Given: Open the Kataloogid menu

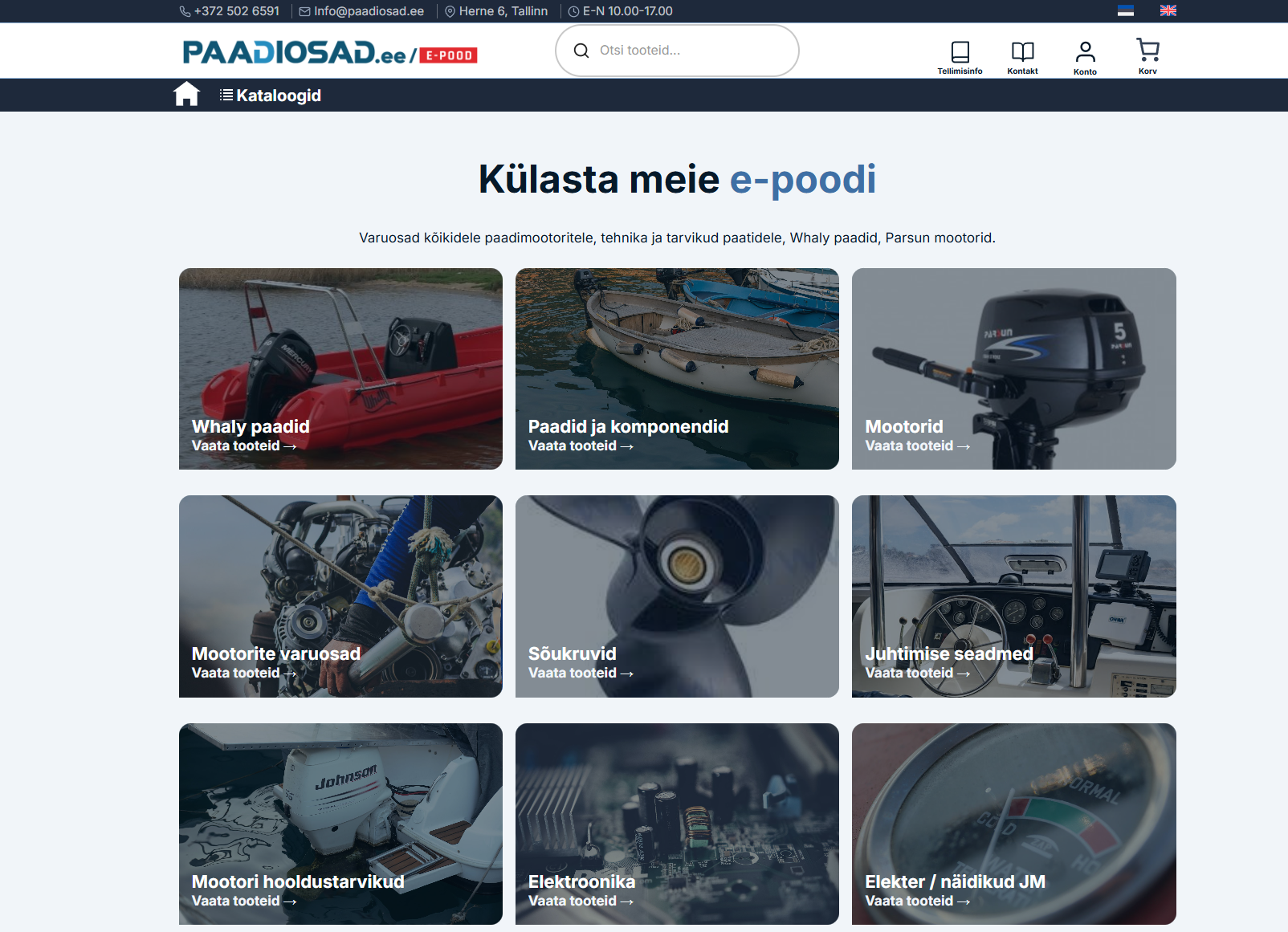Looking at the screenshot, I should click(x=271, y=96).
